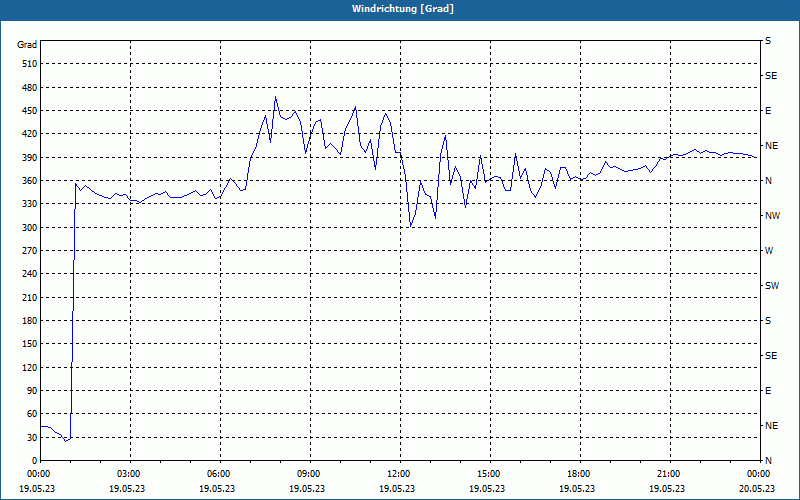Click the 06:00 time axis label
Image resolution: width=800 pixels, height=500 pixels.
click(x=220, y=474)
